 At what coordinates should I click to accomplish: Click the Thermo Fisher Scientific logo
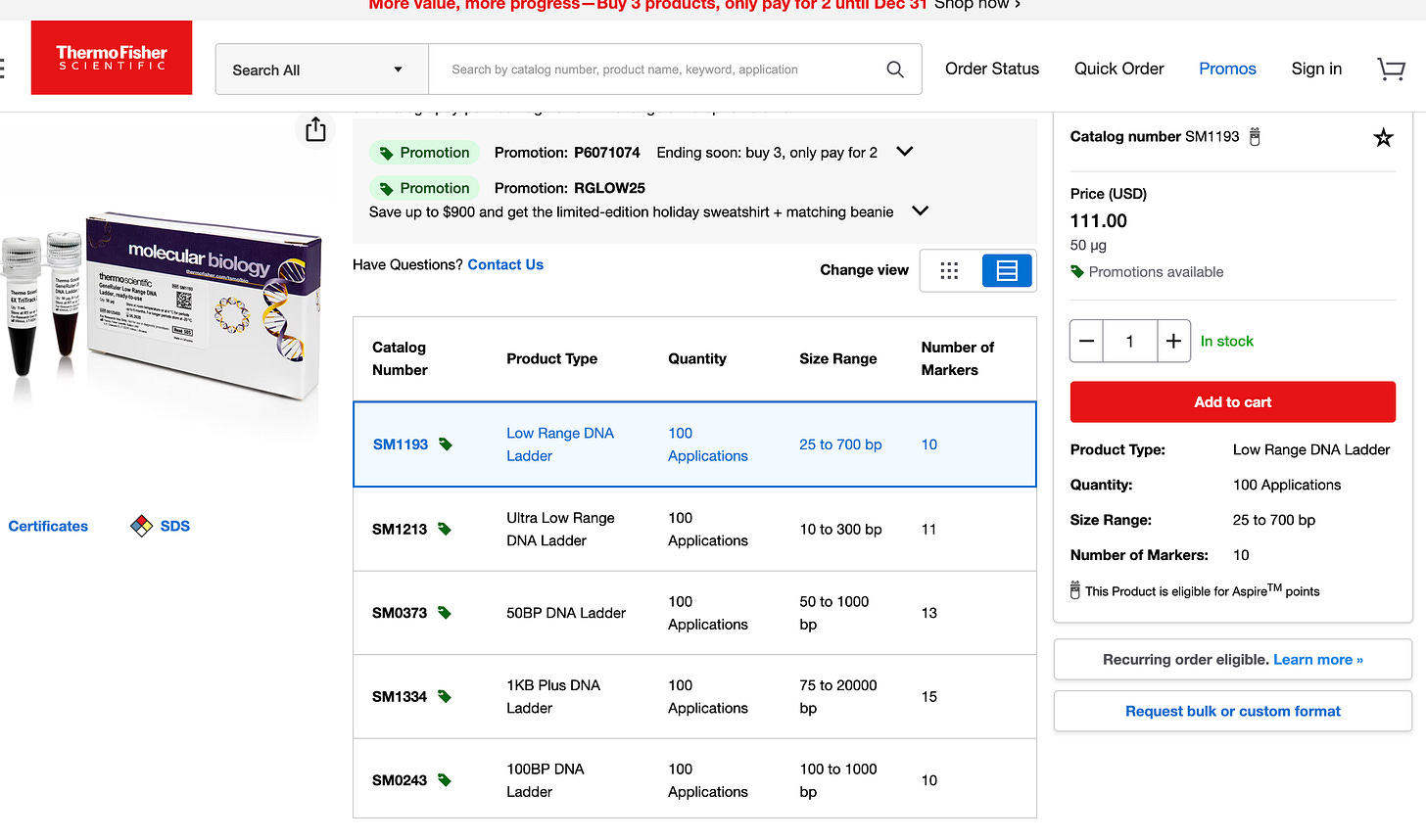112,58
